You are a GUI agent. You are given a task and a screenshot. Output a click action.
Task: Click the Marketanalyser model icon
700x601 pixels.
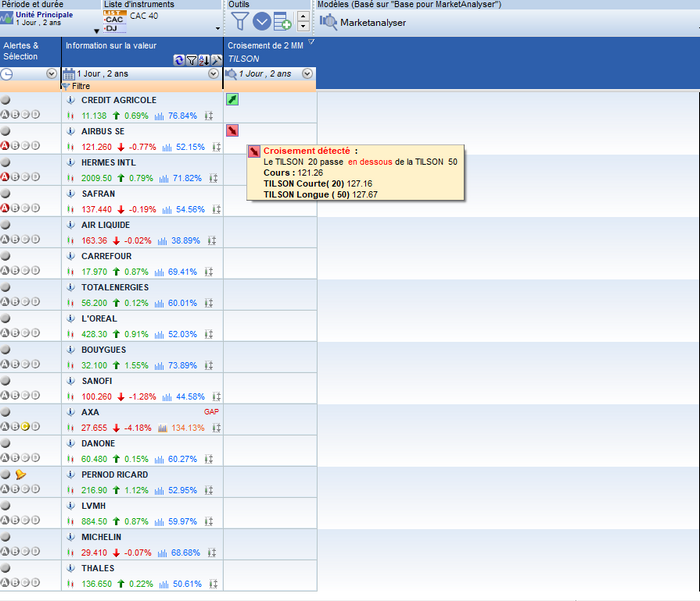pos(328,21)
